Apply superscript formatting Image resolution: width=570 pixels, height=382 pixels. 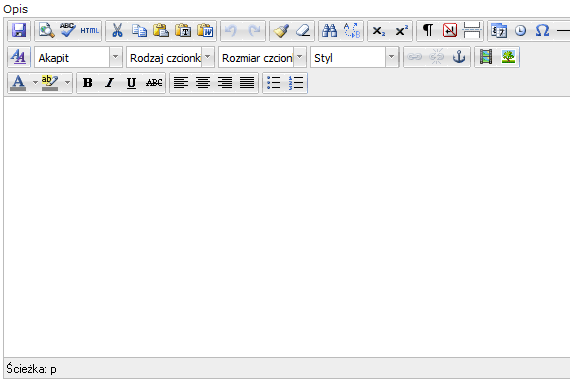(401, 31)
